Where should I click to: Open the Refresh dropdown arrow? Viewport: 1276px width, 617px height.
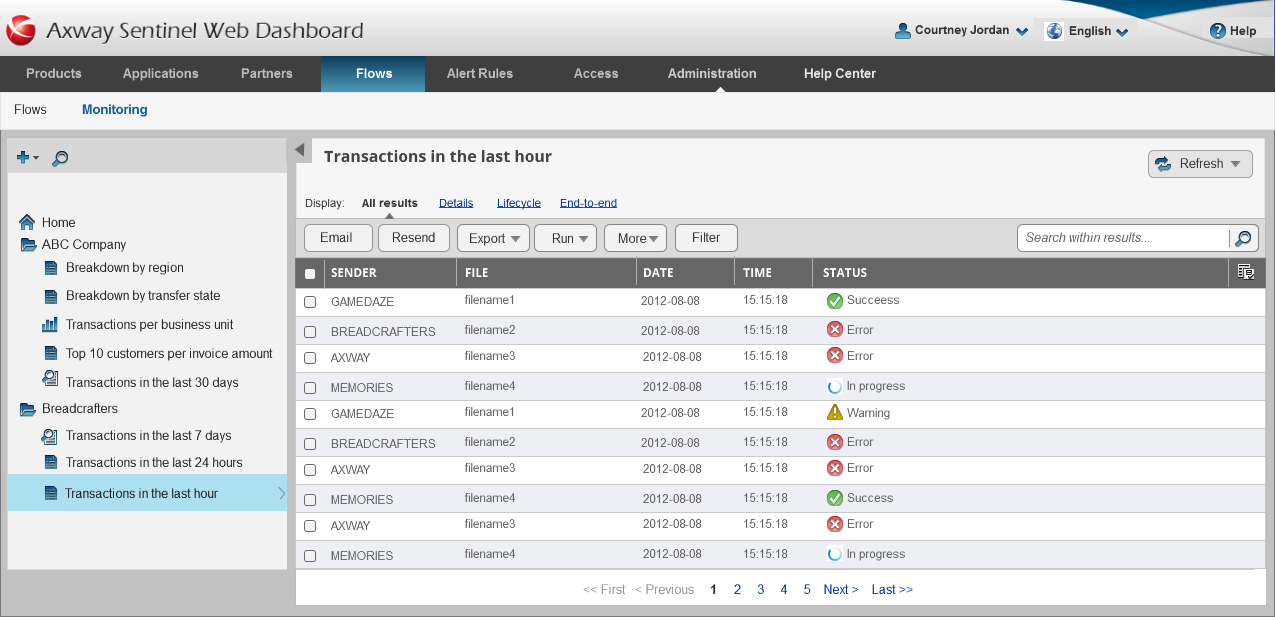1235,164
